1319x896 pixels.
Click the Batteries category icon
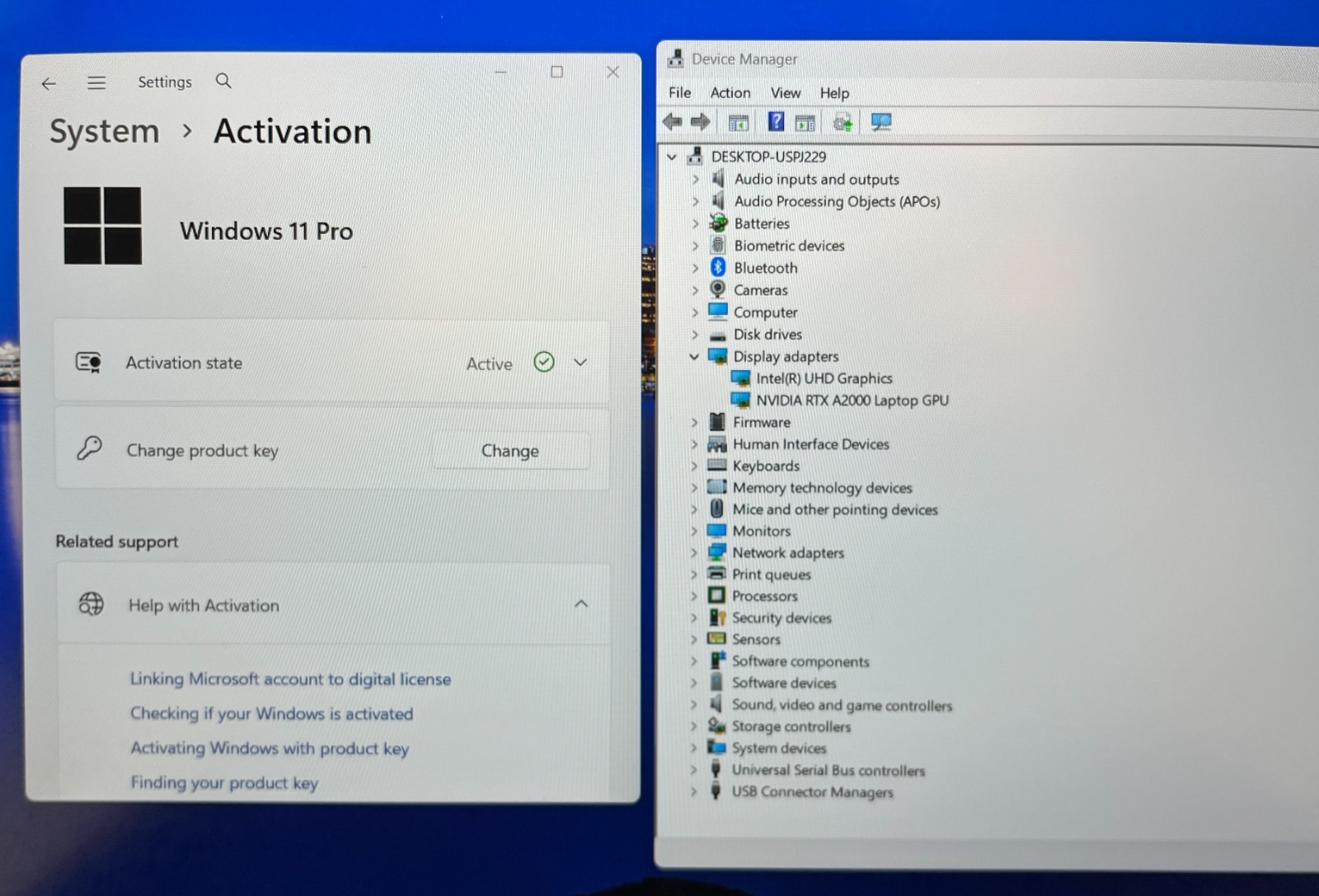point(719,223)
